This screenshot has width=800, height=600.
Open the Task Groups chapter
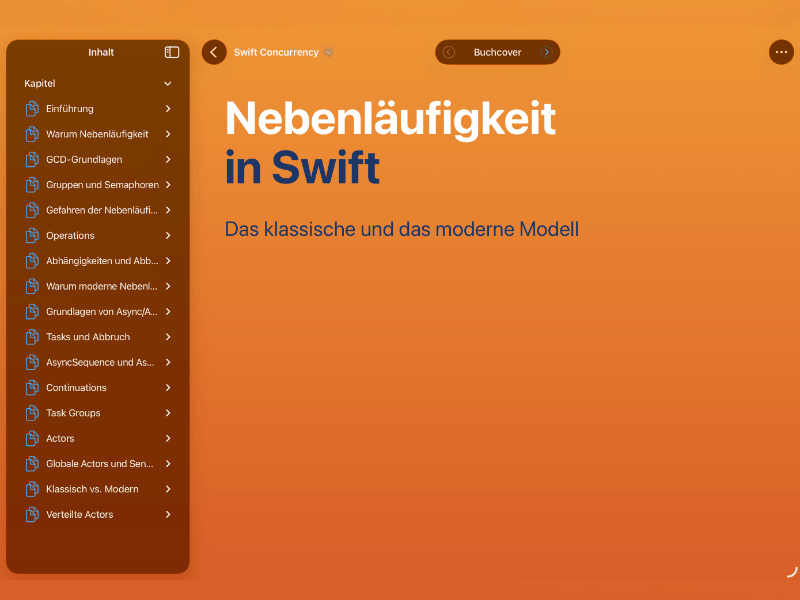[98, 413]
